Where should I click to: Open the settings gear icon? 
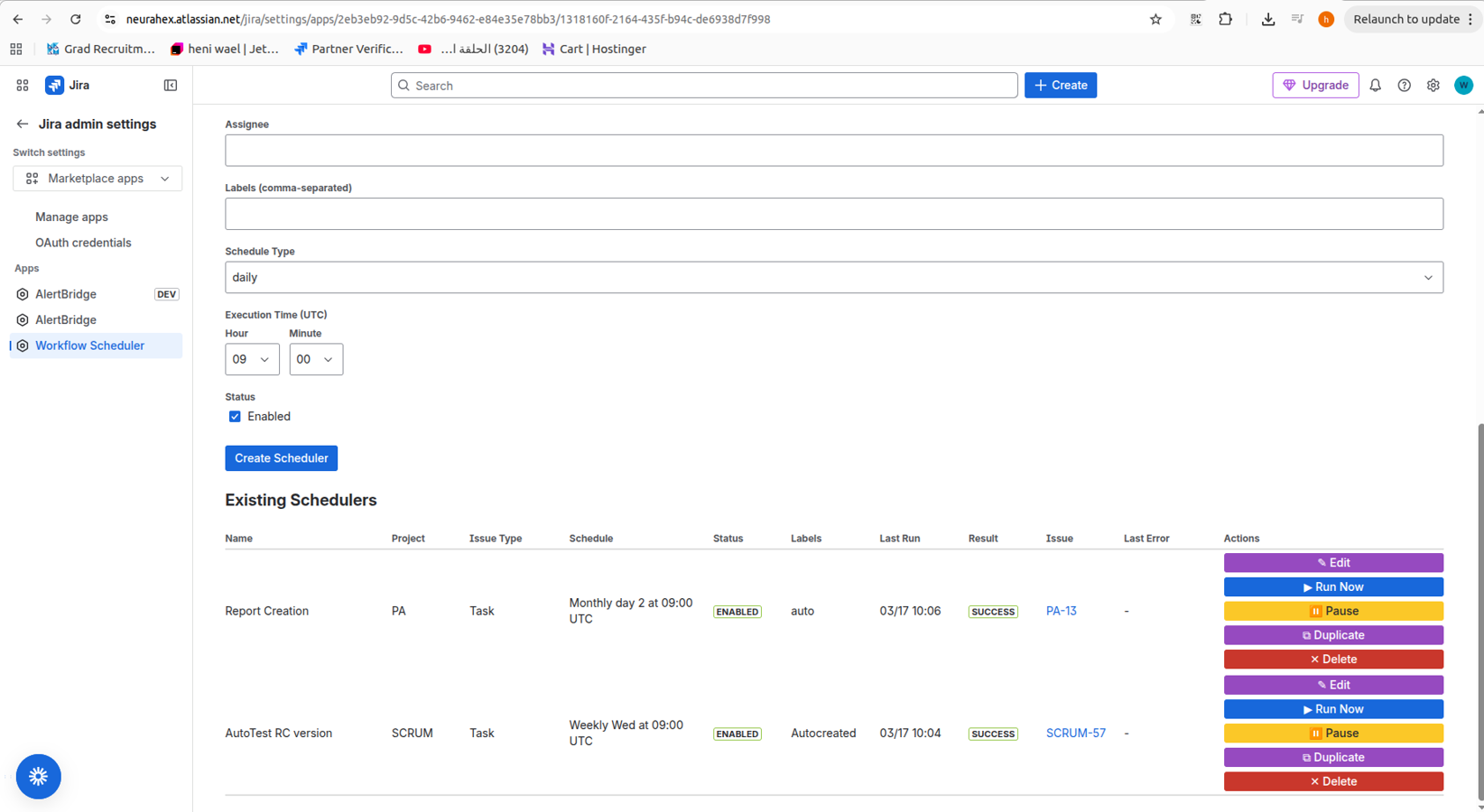1433,86
